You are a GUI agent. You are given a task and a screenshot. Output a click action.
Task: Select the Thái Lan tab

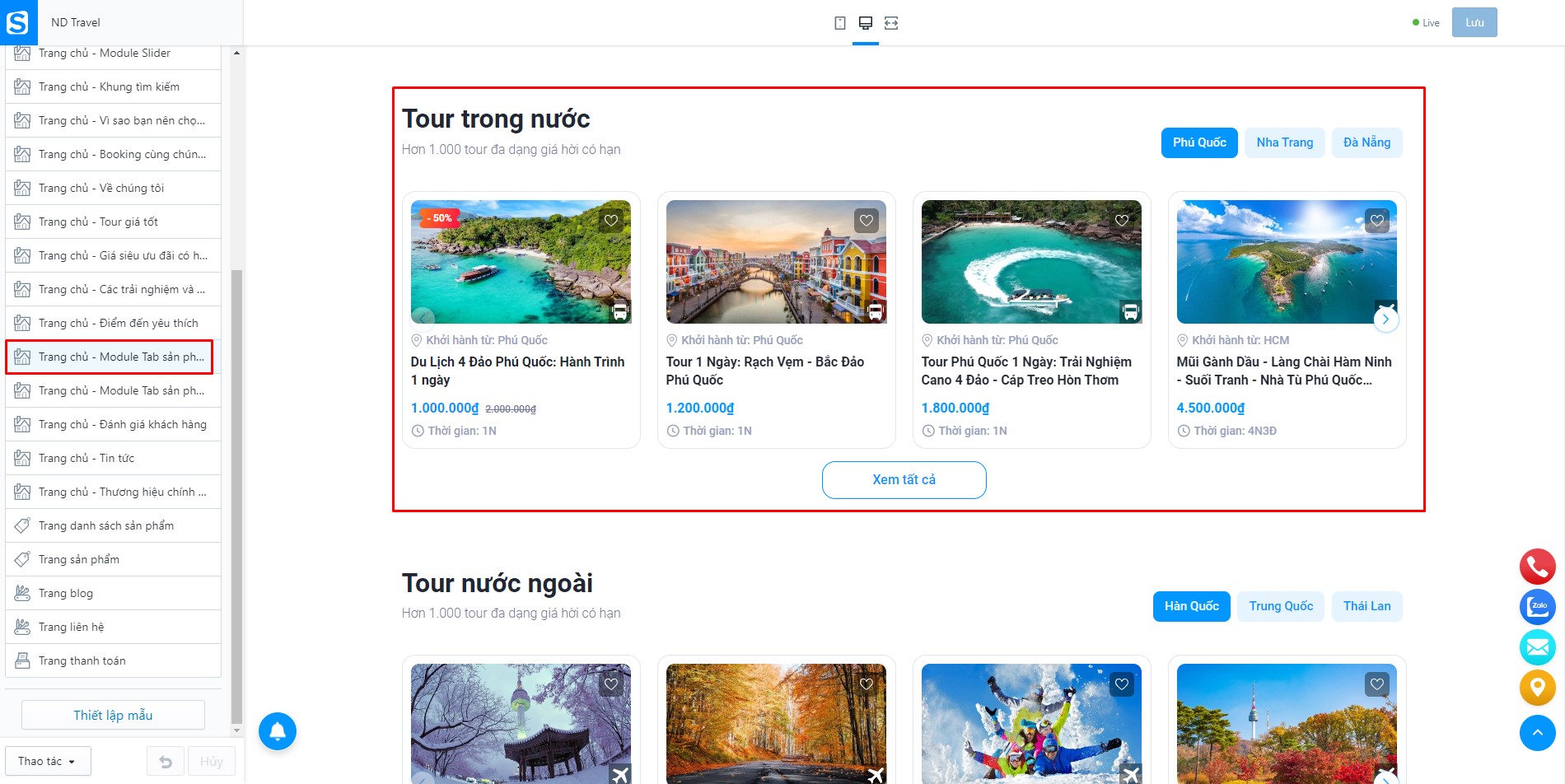tap(1366, 606)
